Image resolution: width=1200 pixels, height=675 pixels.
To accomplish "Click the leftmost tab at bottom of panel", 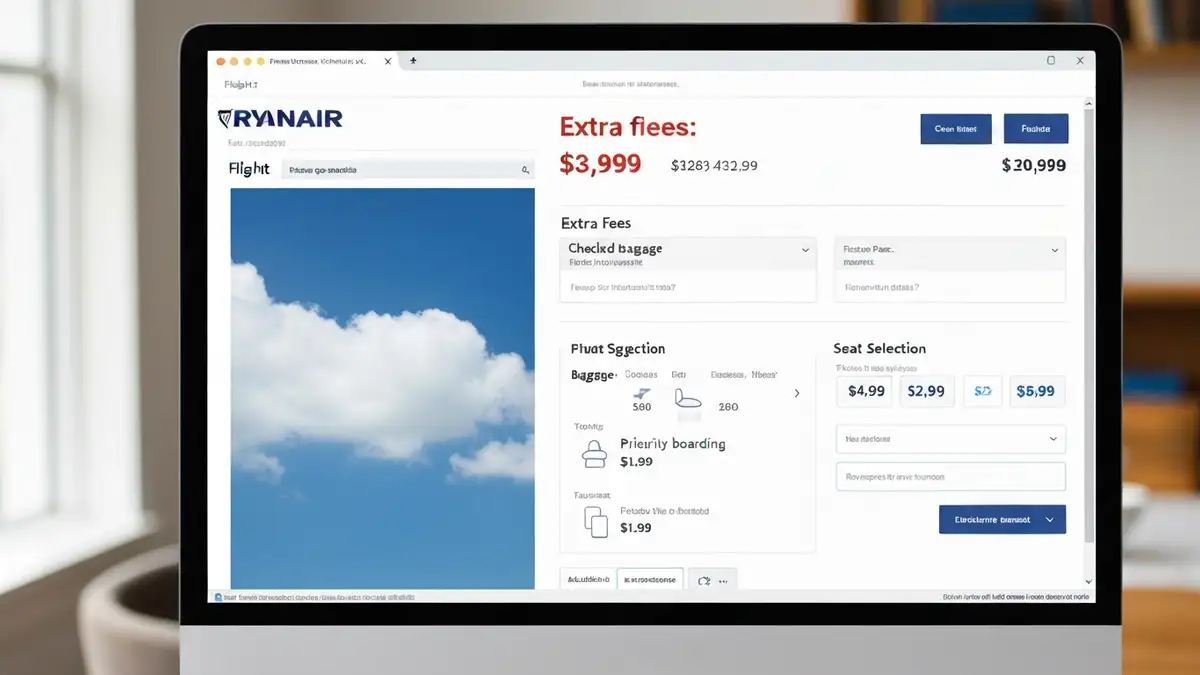I will [587, 579].
